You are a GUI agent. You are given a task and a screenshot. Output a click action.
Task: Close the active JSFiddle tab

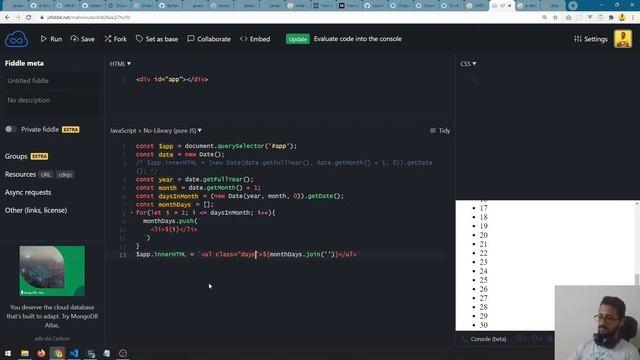[x=509, y=6]
